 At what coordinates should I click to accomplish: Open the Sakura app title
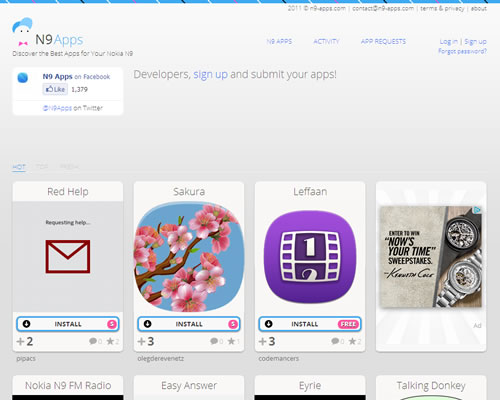[189, 192]
